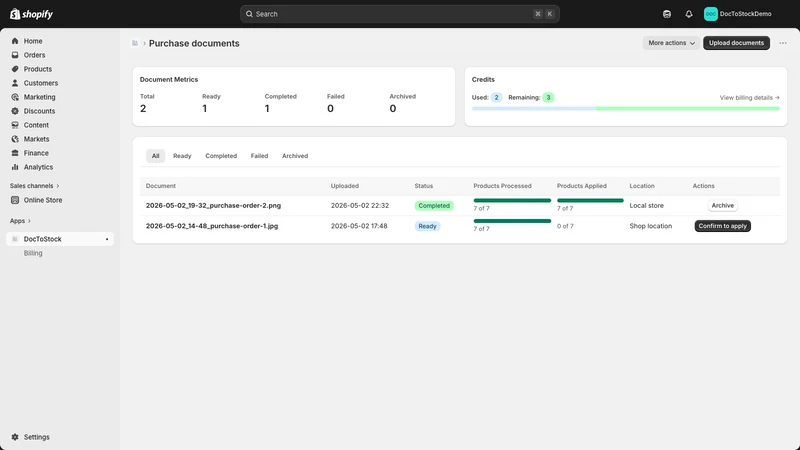
Task: Click the Home icon in sidebar
Action: coord(15,41)
